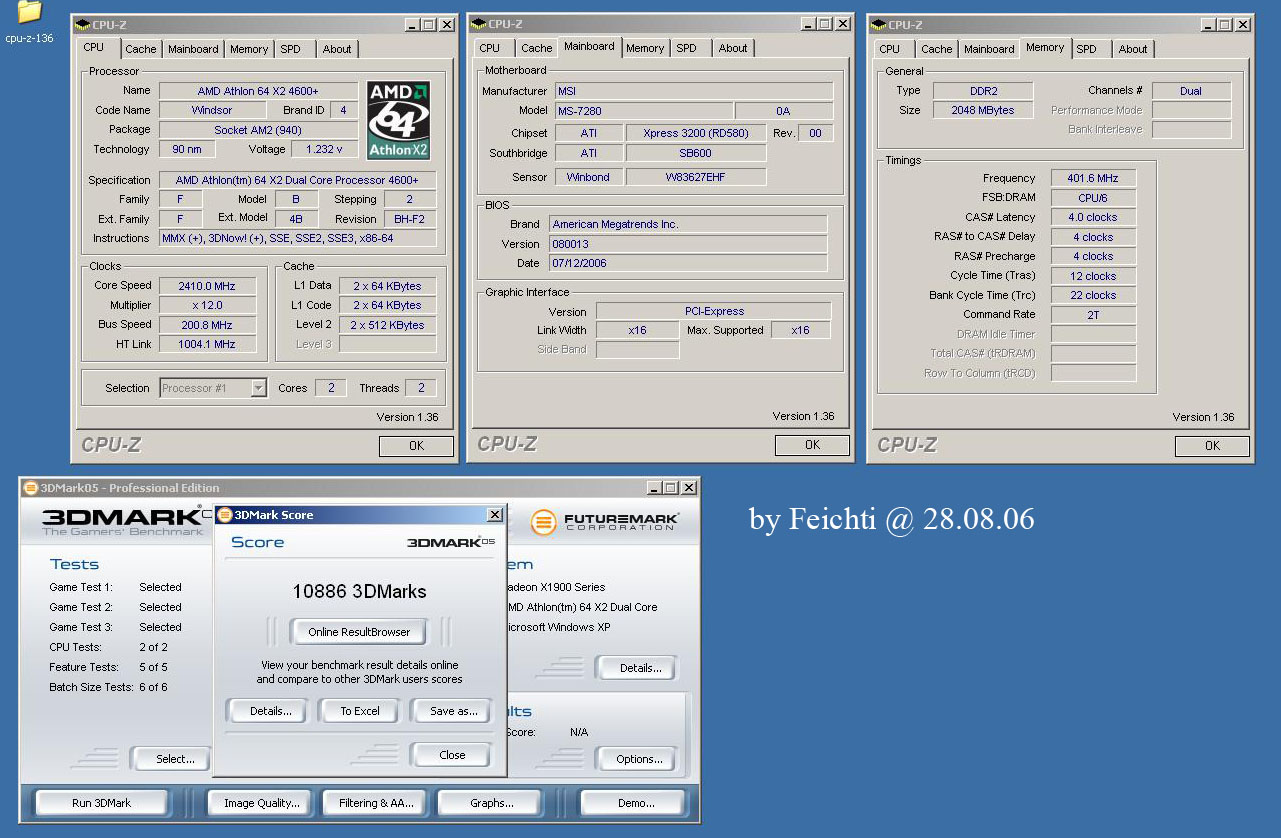1281x838 pixels.
Task: Open About tab in the Mainboard window
Action: click(x=733, y=48)
